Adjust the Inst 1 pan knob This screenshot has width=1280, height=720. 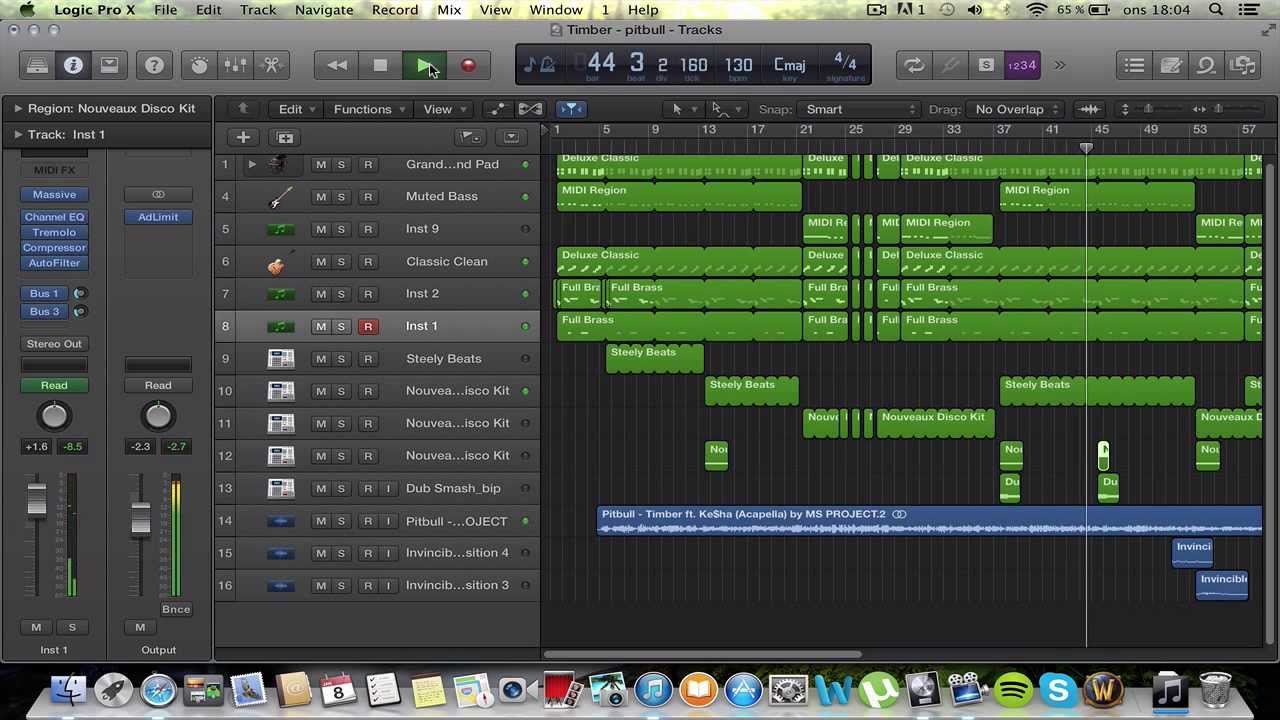coord(54,416)
